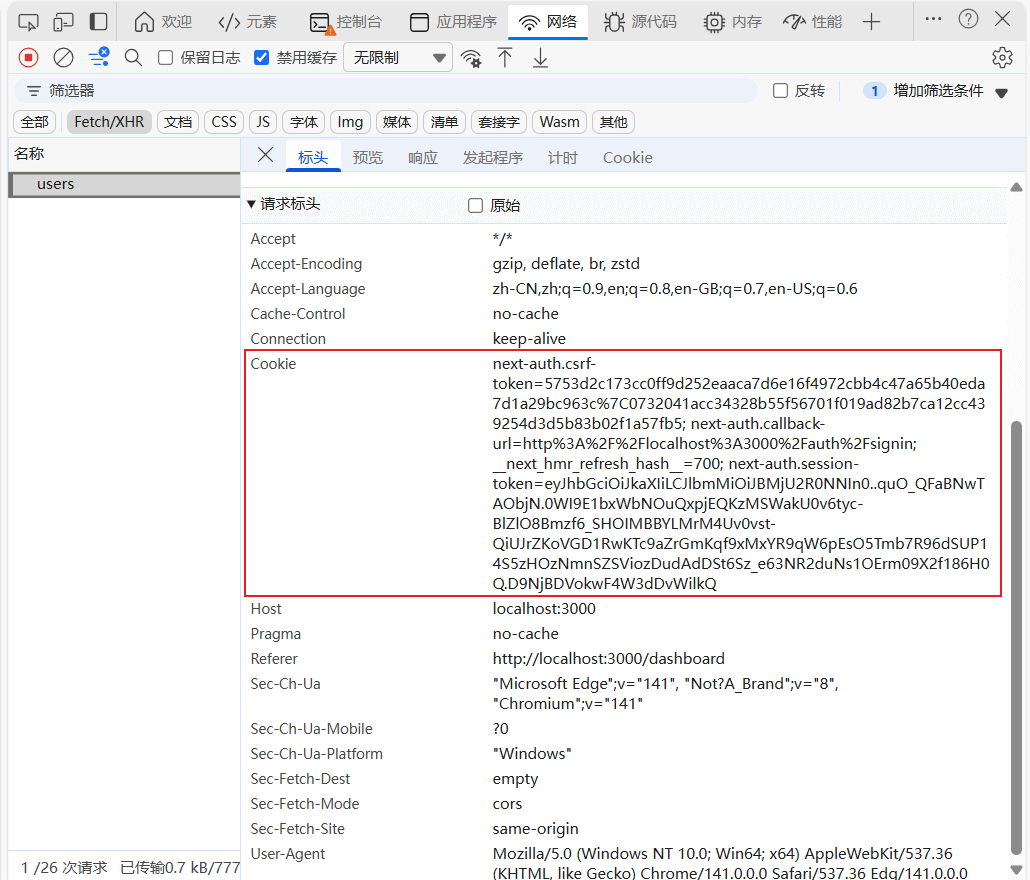Open network conditions wifi-gear icon

[471, 58]
